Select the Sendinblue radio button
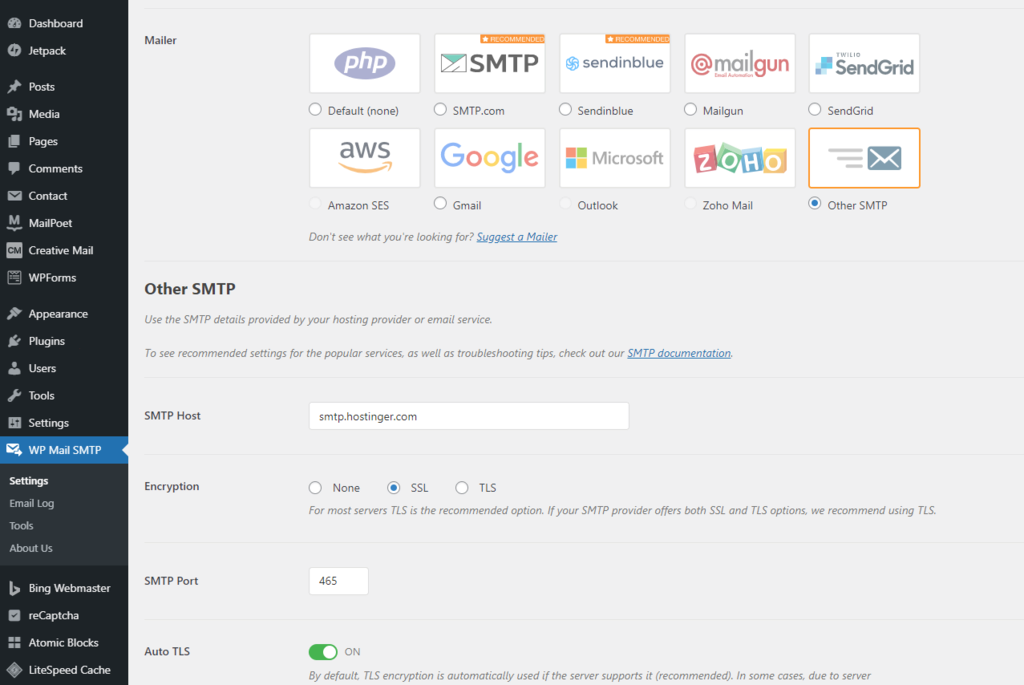Viewport: 1024px width, 685px height. point(566,110)
